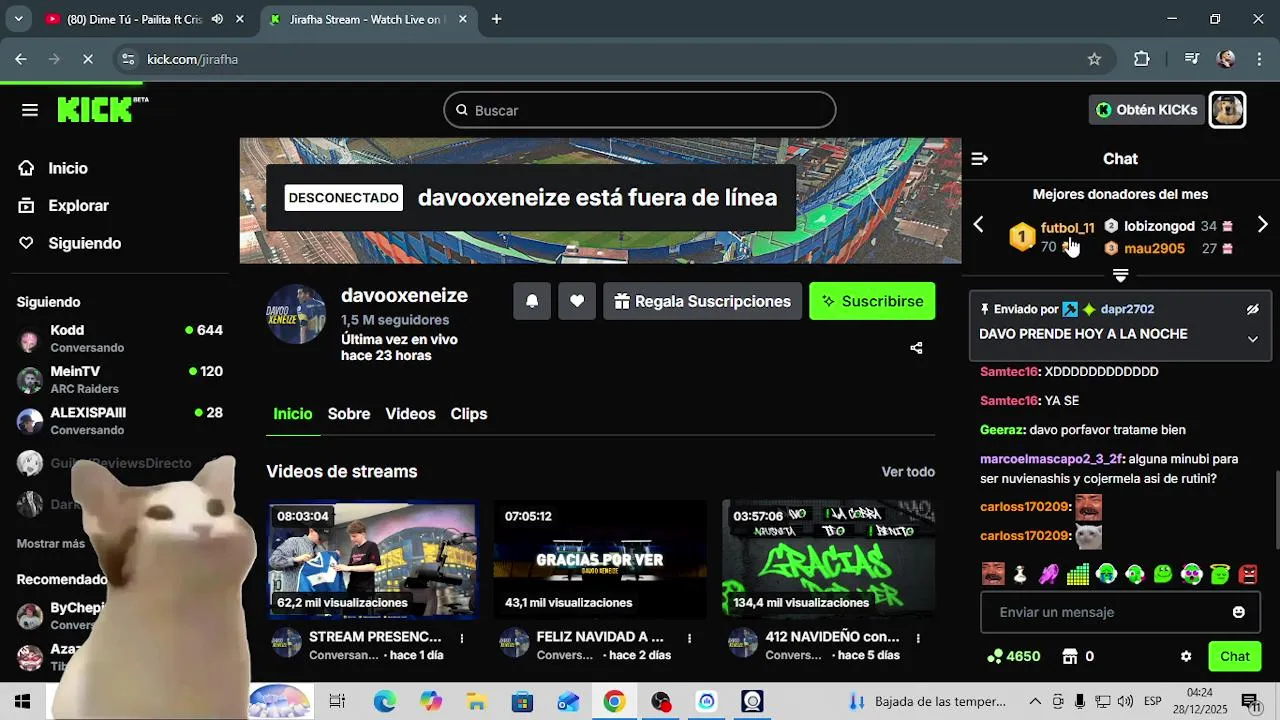Switch to the Videos tab

(410, 414)
